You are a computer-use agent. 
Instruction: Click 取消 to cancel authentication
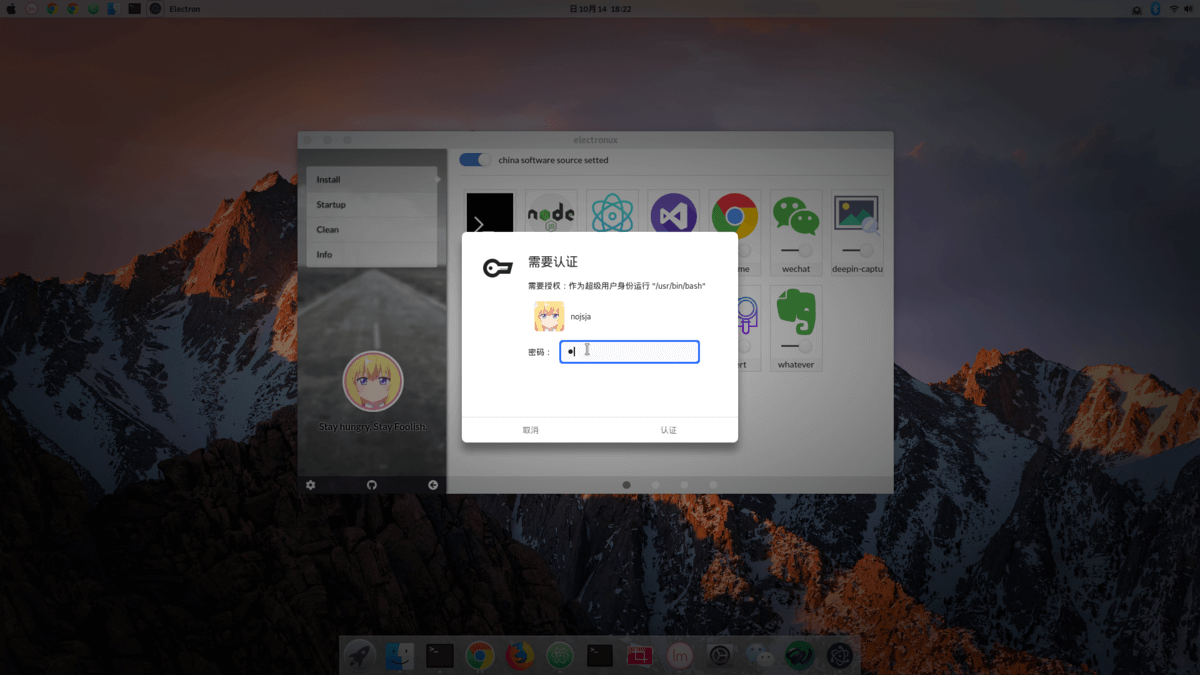(530, 429)
